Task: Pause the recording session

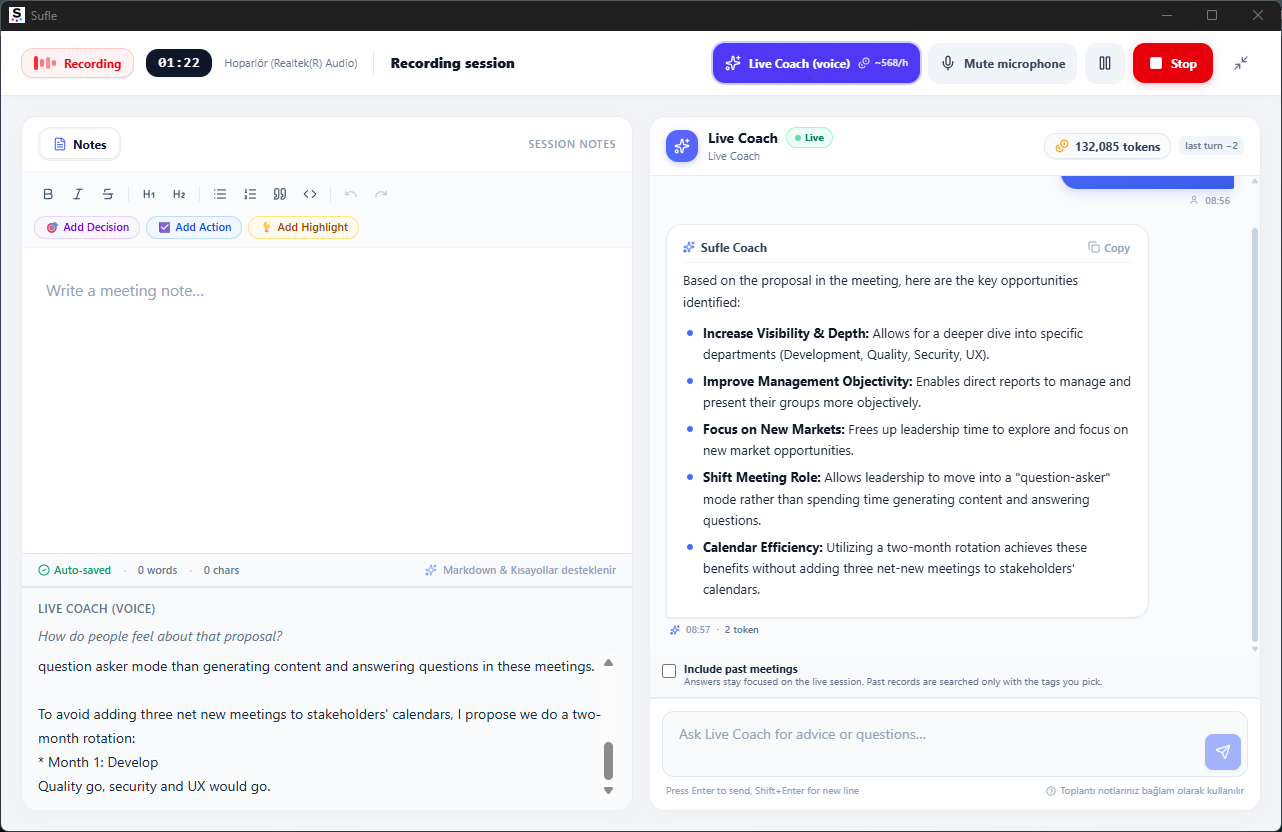Action: (1105, 63)
